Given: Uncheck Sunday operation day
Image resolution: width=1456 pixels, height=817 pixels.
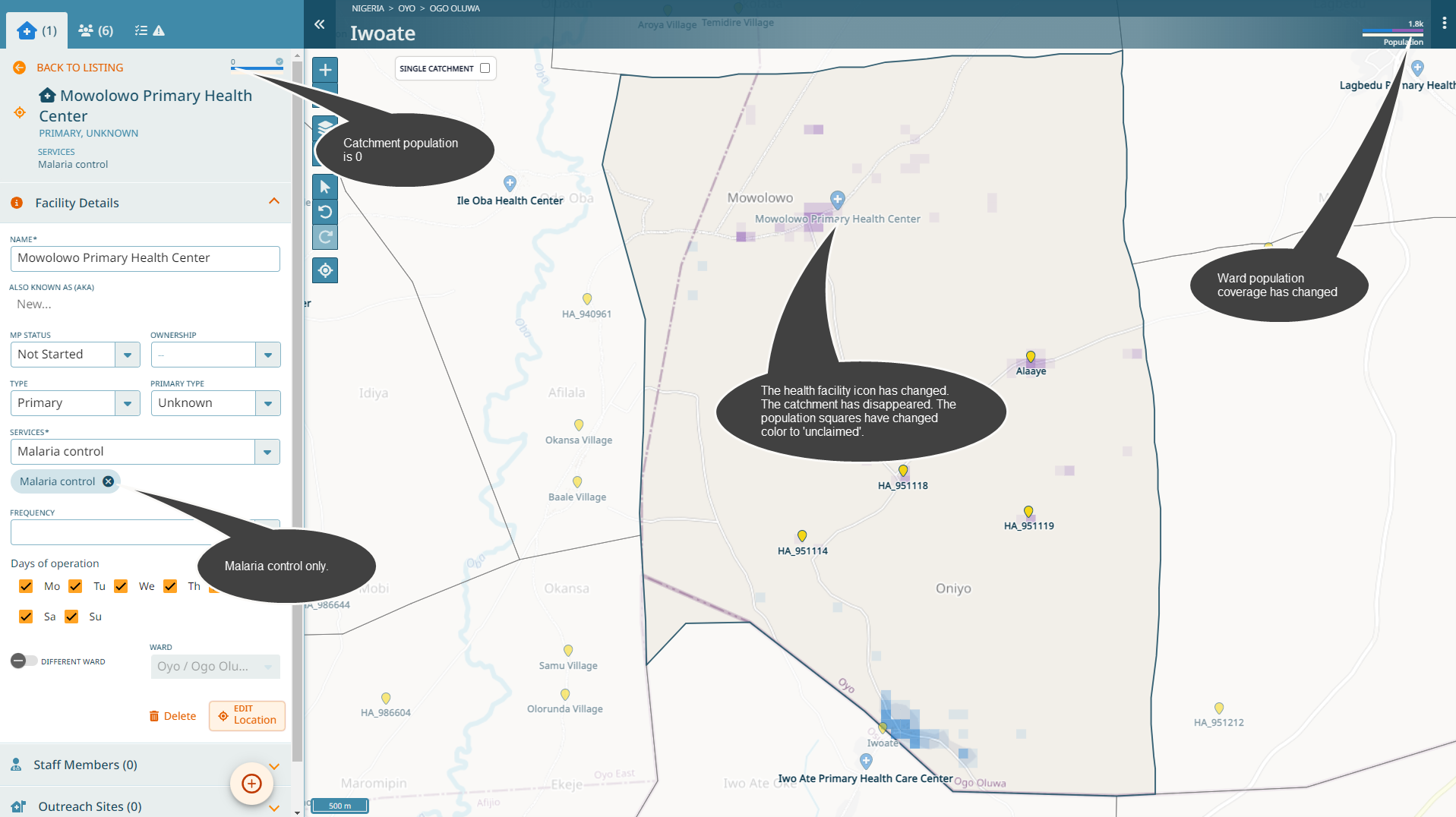Looking at the screenshot, I should 71,617.
